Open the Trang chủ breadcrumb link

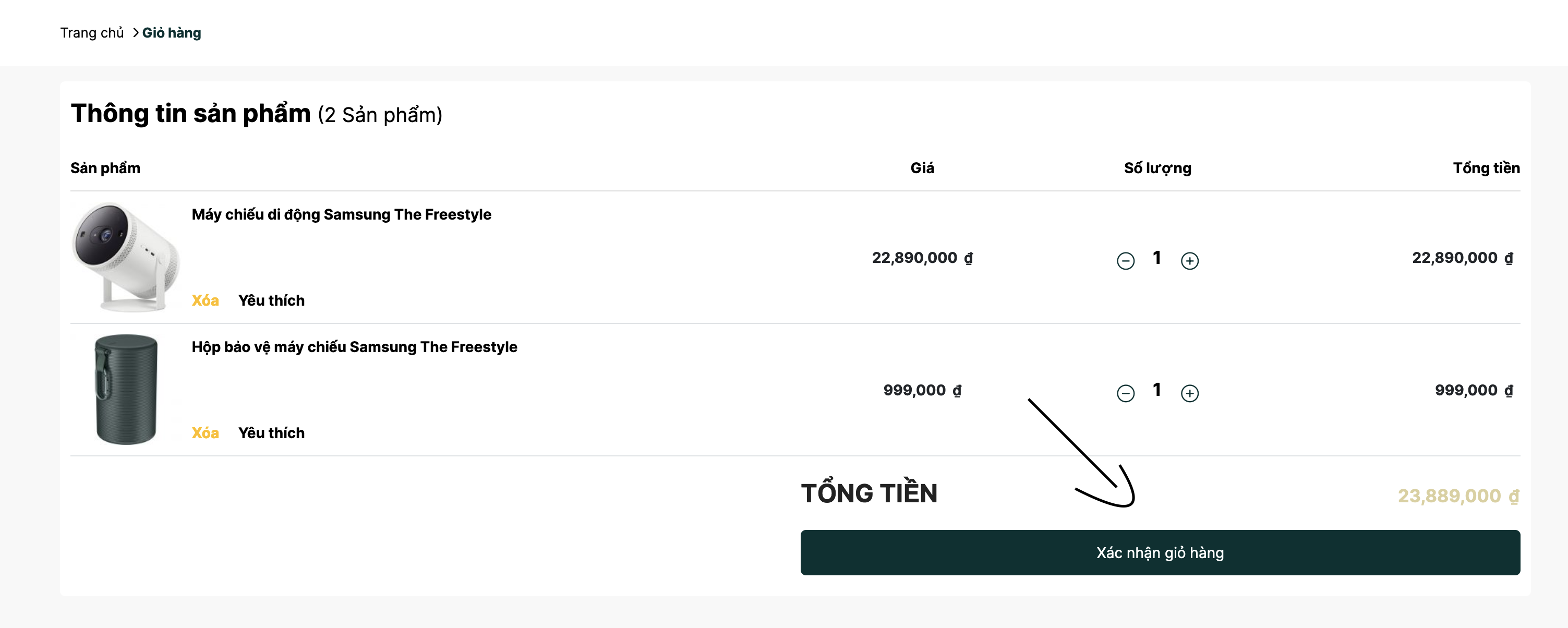[92, 33]
